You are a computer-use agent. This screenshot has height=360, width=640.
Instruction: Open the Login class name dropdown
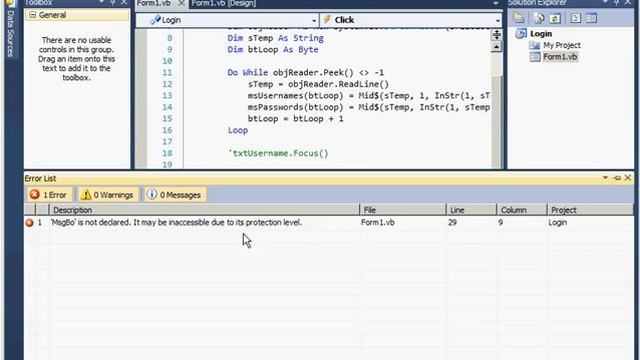[313, 20]
